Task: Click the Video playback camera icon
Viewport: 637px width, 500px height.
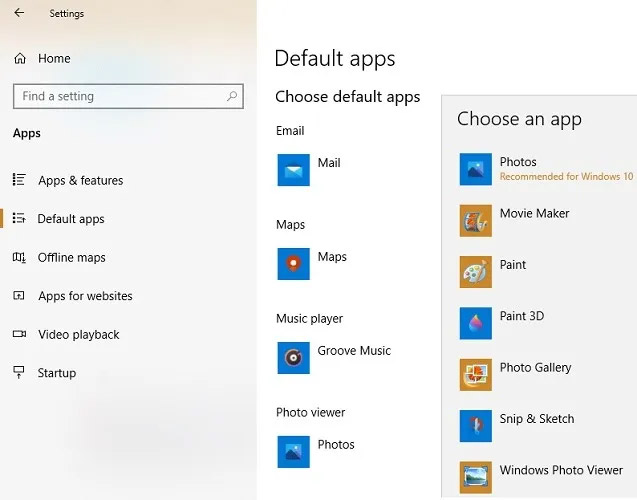Action: (19, 334)
